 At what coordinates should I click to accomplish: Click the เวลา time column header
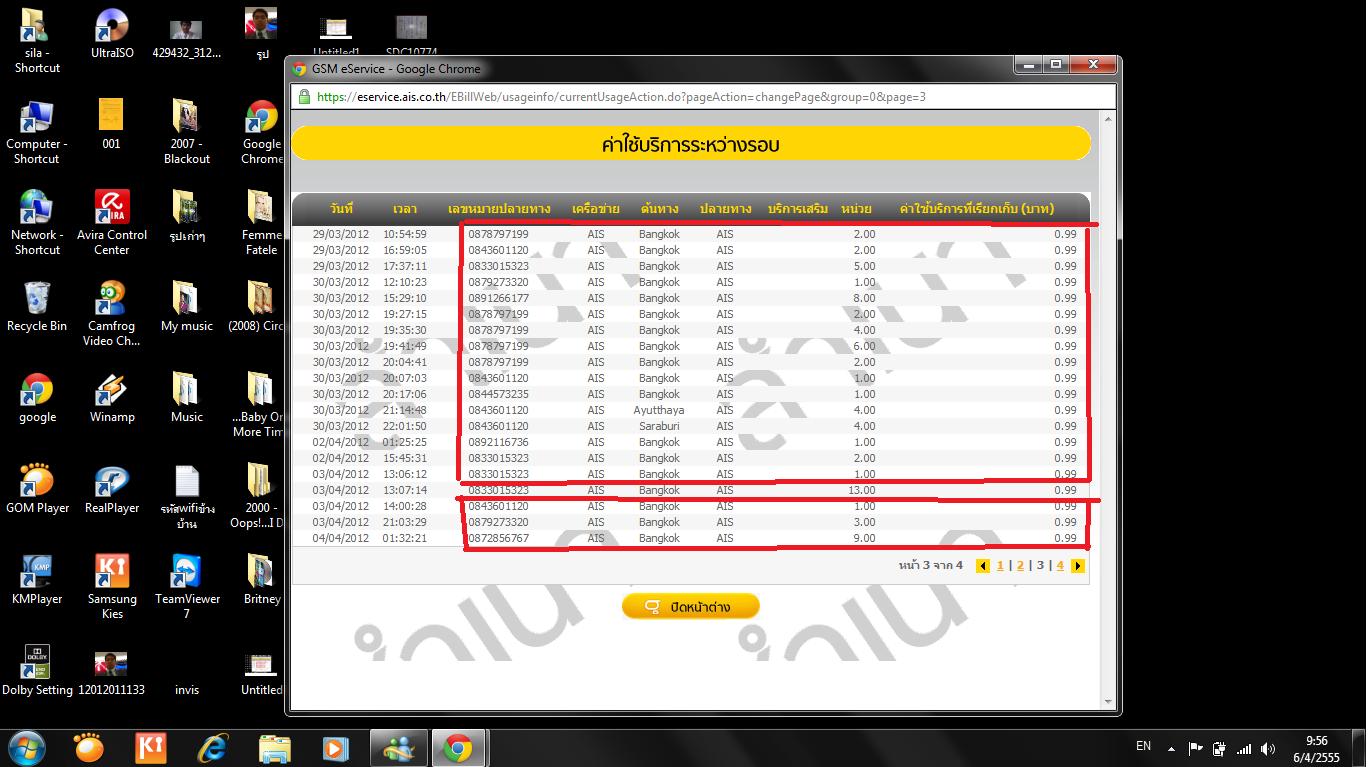(405, 209)
